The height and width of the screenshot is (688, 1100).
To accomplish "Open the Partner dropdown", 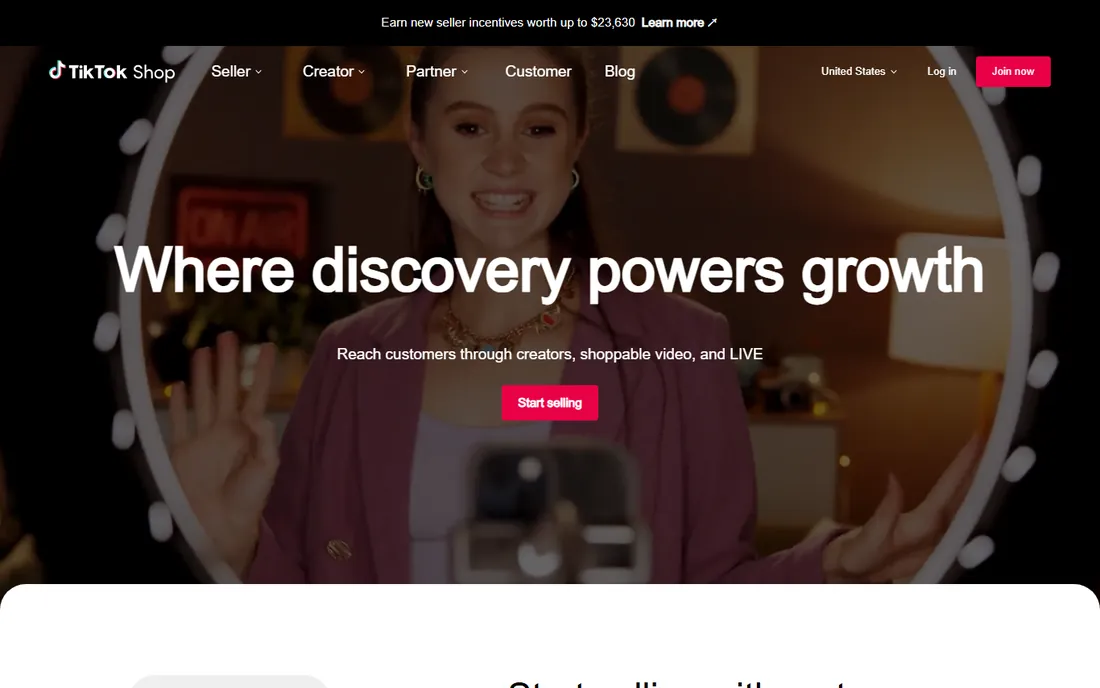I will click(x=436, y=72).
